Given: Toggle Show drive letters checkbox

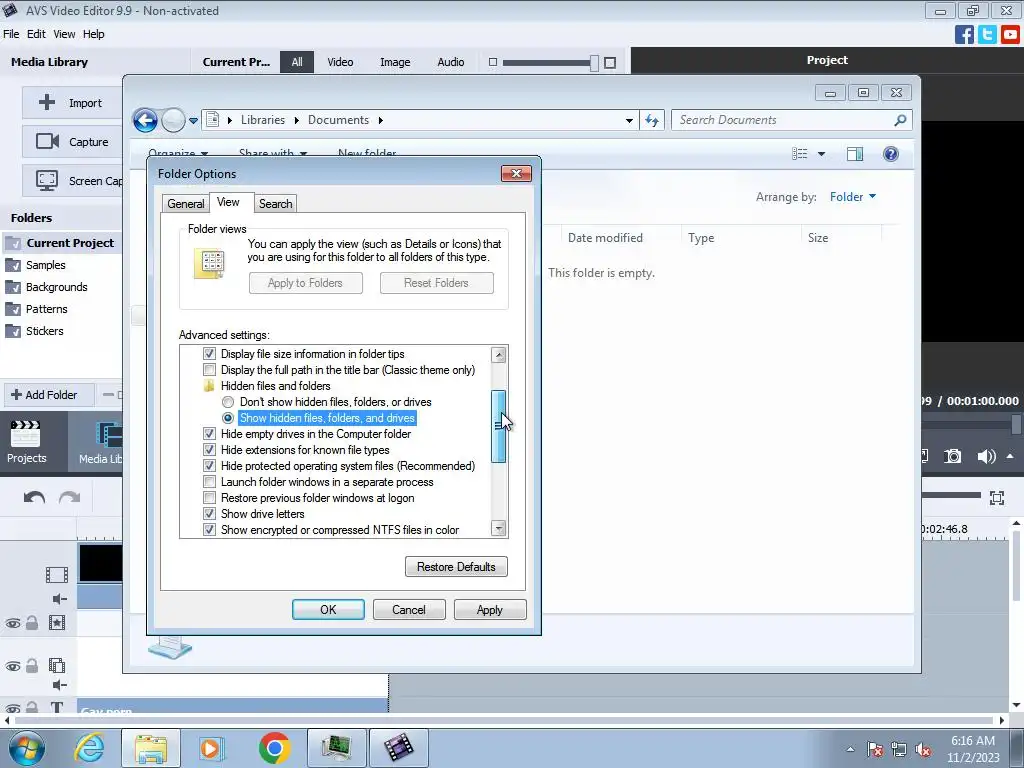Looking at the screenshot, I should click(209, 514).
